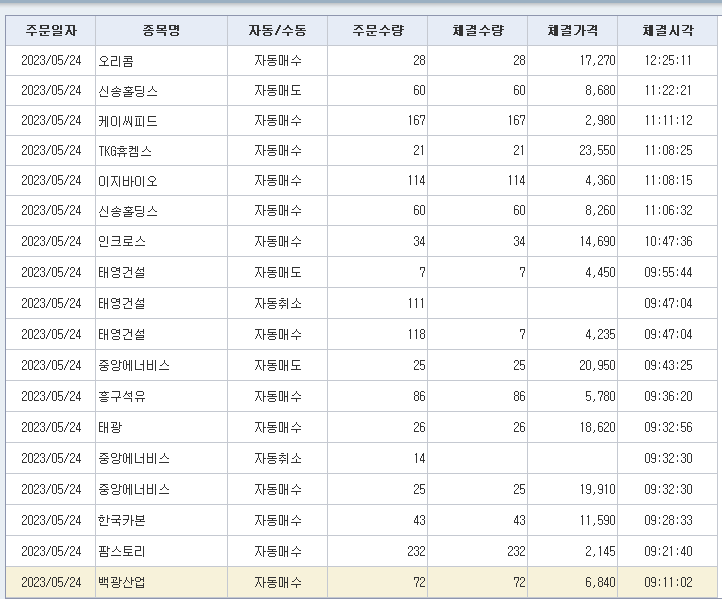Click the order quantity 14
This screenshot has height=599, width=722.
pyautogui.click(x=419, y=459)
